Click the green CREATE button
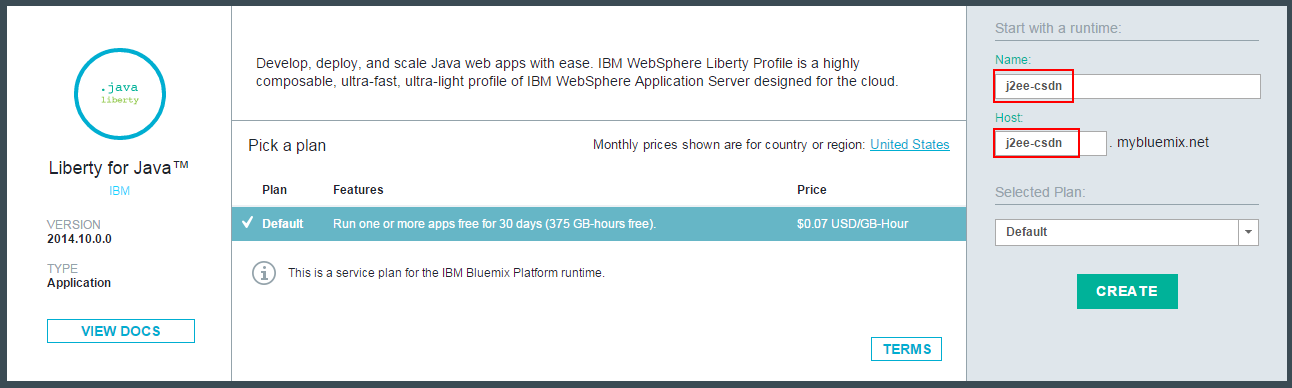This screenshot has width=1292, height=388. 1127,291
